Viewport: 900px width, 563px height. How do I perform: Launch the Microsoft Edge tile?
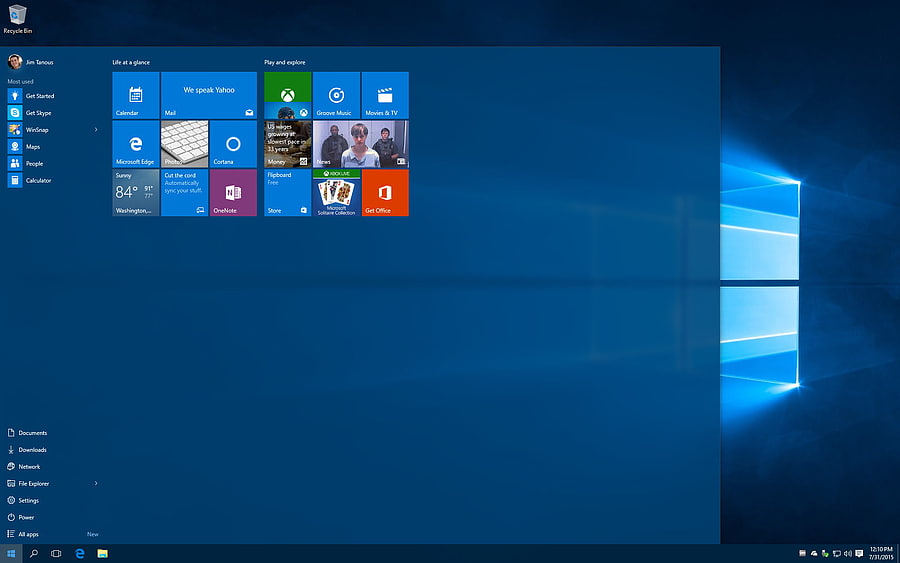tap(135, 144)
